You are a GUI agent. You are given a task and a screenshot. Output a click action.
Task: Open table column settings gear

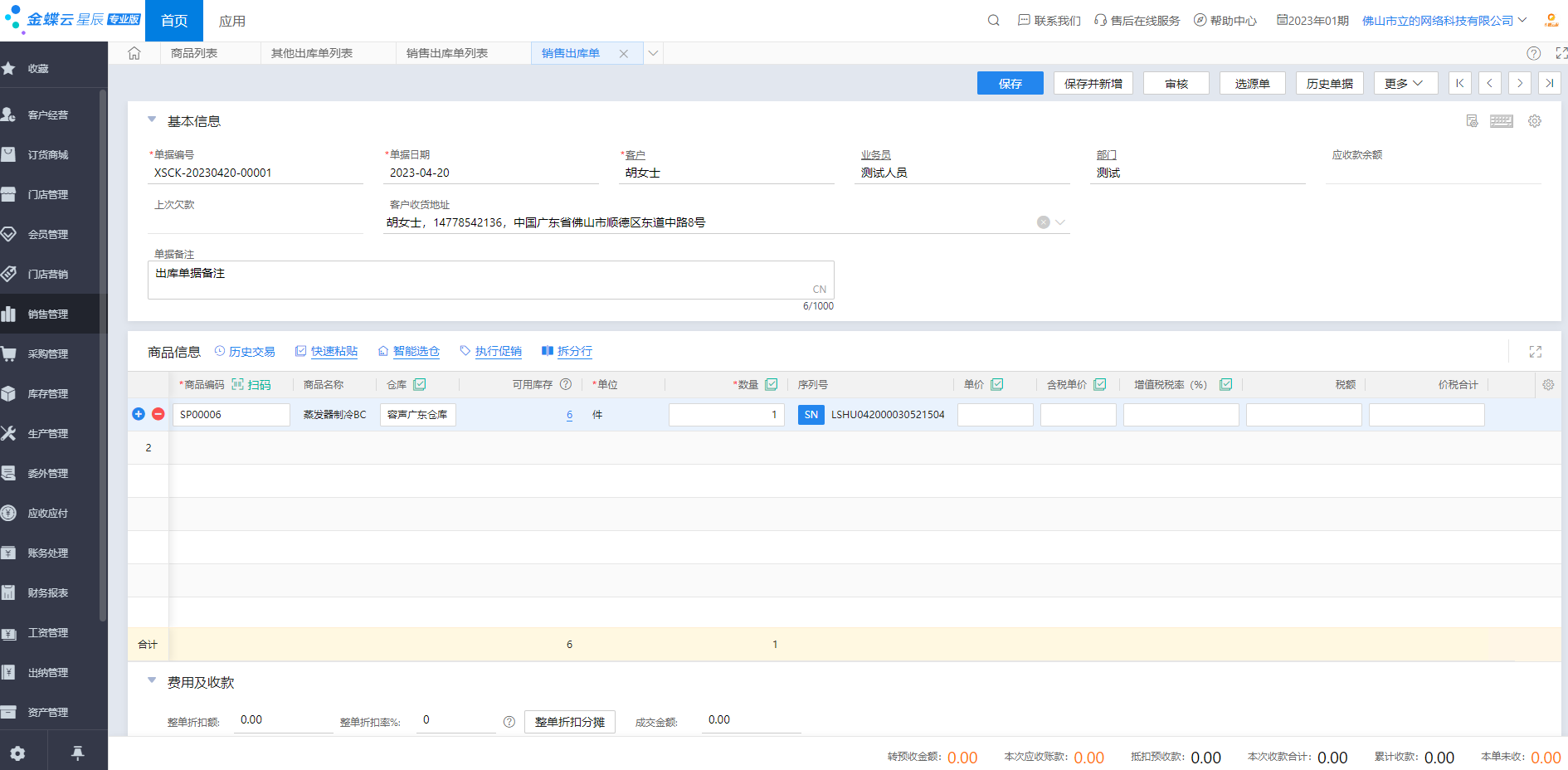pyautogui.click(x=1548, y=385)
